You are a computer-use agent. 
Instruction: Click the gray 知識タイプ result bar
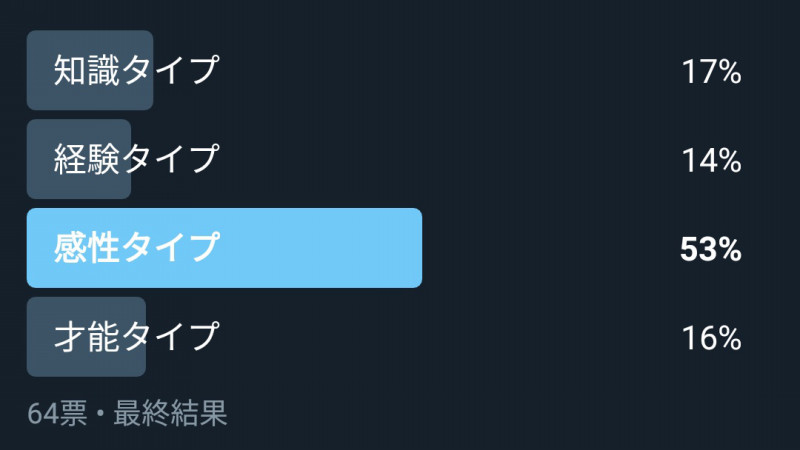pyautogui.click(x=90, y=70)
